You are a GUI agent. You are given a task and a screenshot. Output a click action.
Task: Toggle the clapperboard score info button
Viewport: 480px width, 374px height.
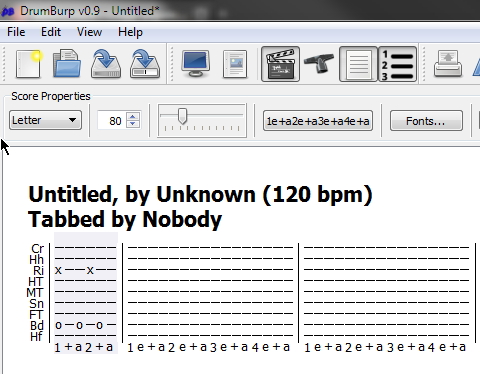(280, 64)
